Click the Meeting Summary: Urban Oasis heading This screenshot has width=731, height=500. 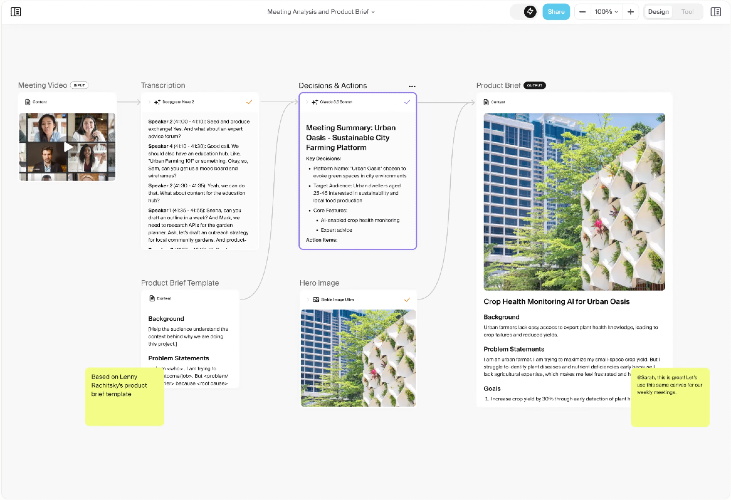point(351,137)
